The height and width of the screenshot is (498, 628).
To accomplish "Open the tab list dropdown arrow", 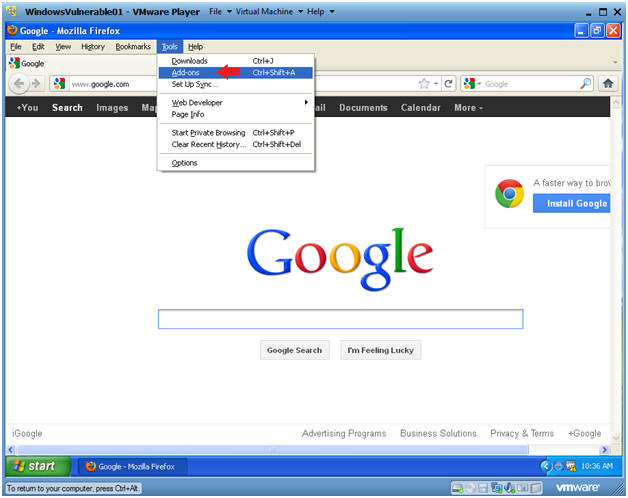I will 615,63.
